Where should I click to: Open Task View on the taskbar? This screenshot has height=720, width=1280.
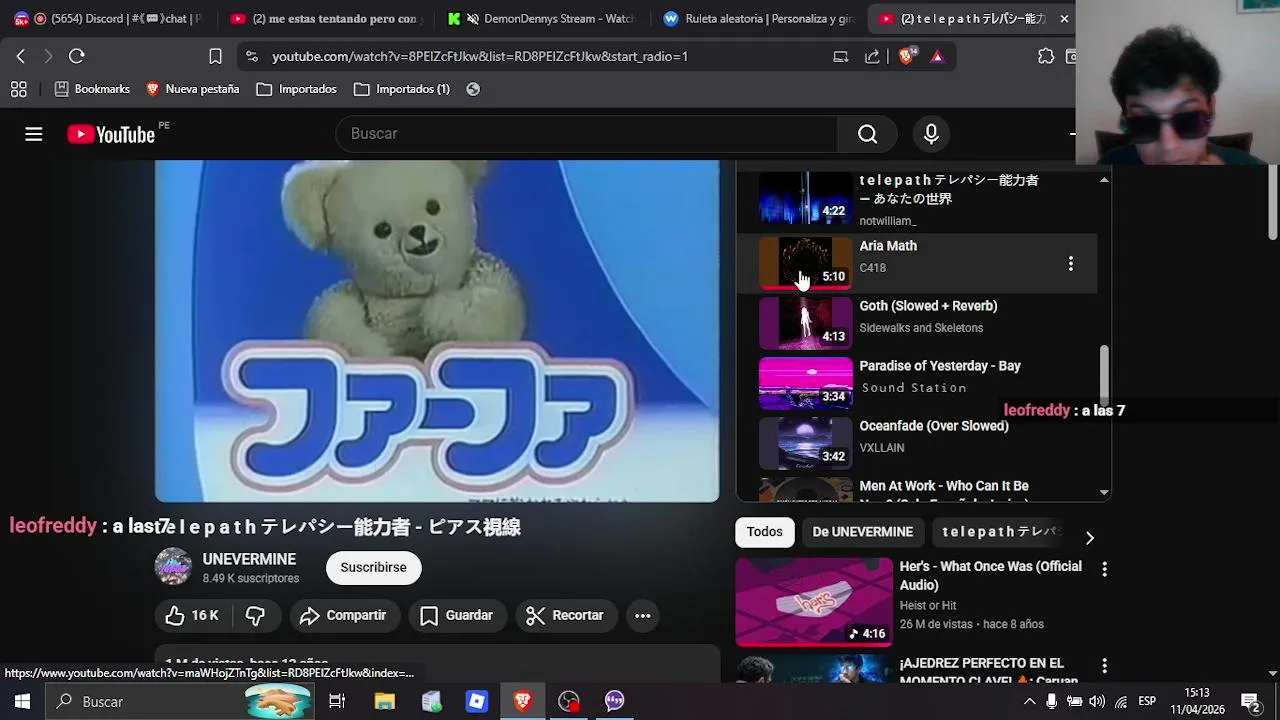pyautogui.click(x=337, y=702)
